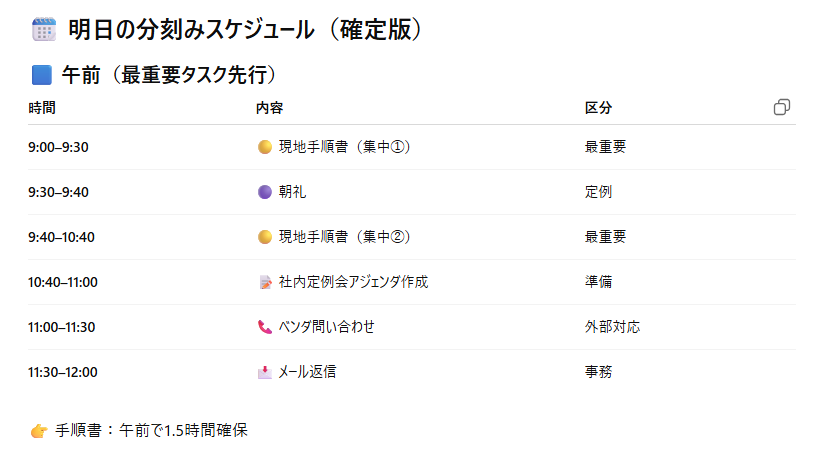Click the memo icon beside 社内定例会アジェンダ作成
The height and width of the screenshot is (464, 823).
pyautogui.click(x=265, y=282)
